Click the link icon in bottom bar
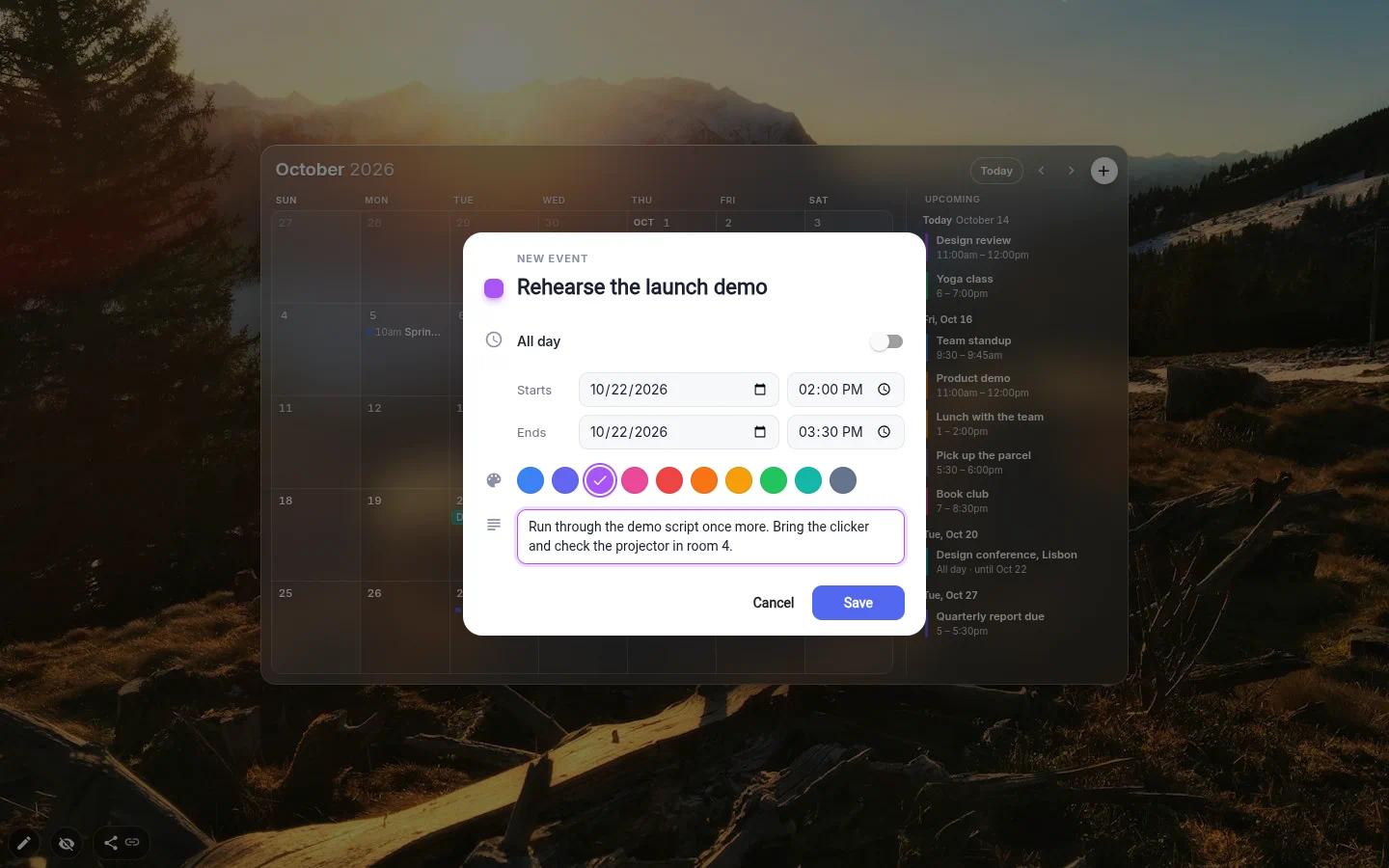This screenshot has height=868, width=1389. click(132, 843)
